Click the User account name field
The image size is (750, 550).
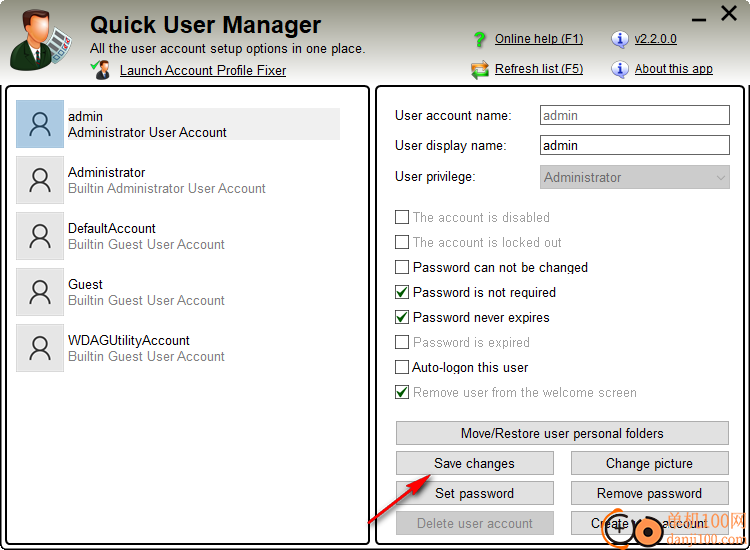635,115
